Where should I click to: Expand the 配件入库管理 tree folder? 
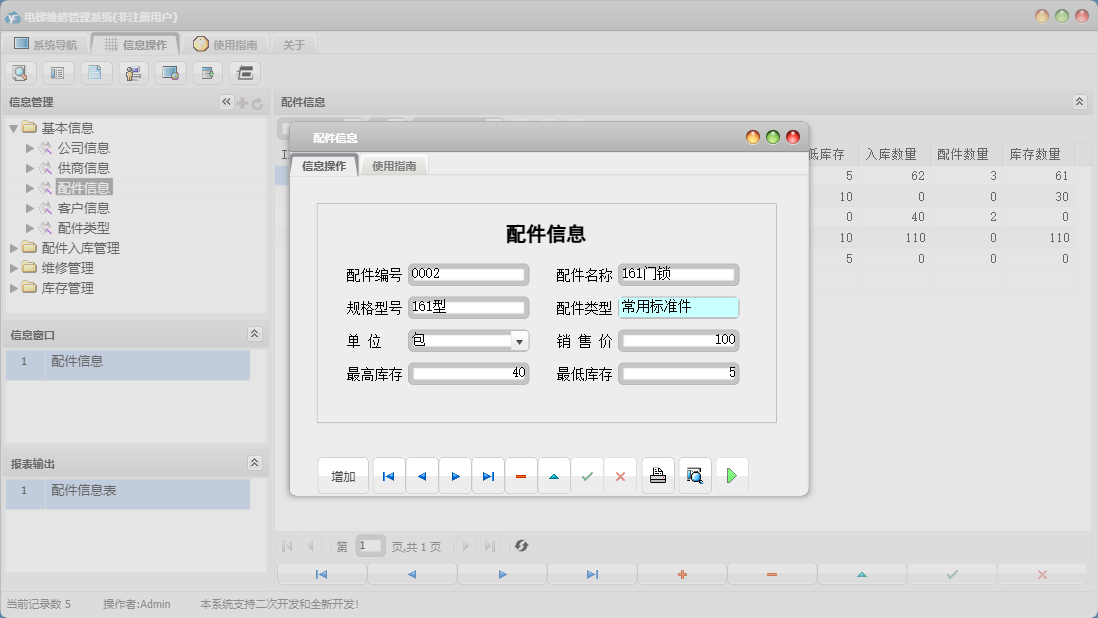[x=14, y=248]
